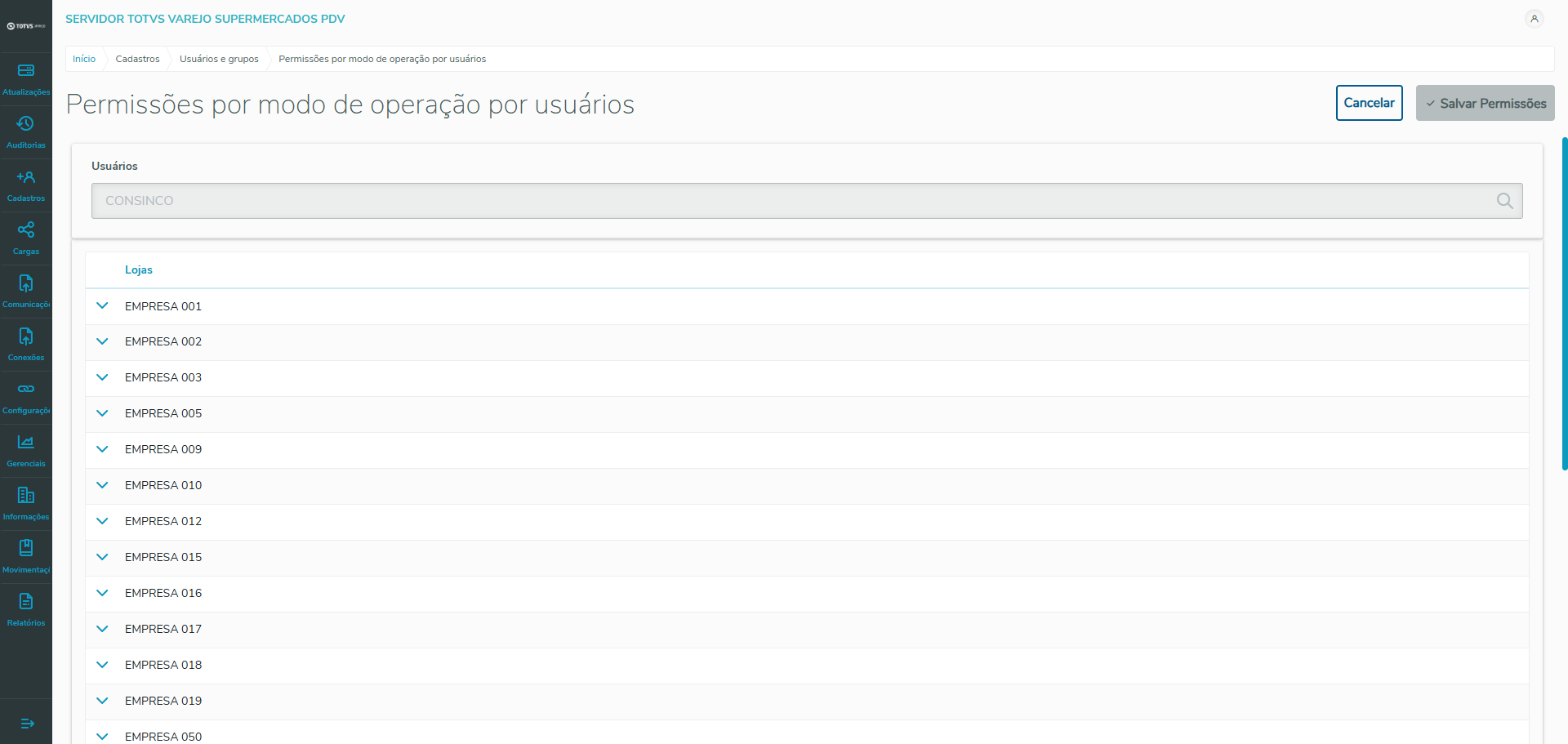Go to Início breadcrumb
The width and height of the screenshot is (1568, 744).
tap(84, 59)
